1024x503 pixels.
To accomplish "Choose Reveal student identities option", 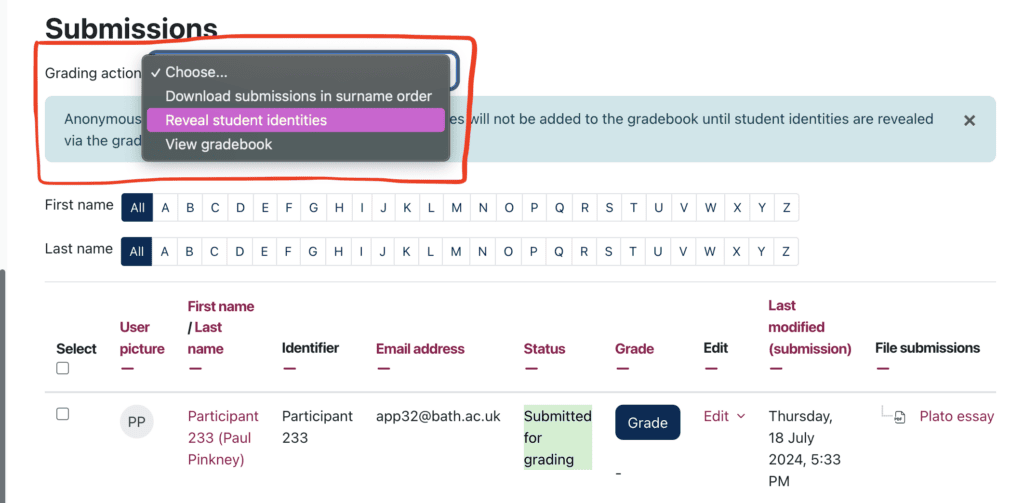I will (246, 120).
